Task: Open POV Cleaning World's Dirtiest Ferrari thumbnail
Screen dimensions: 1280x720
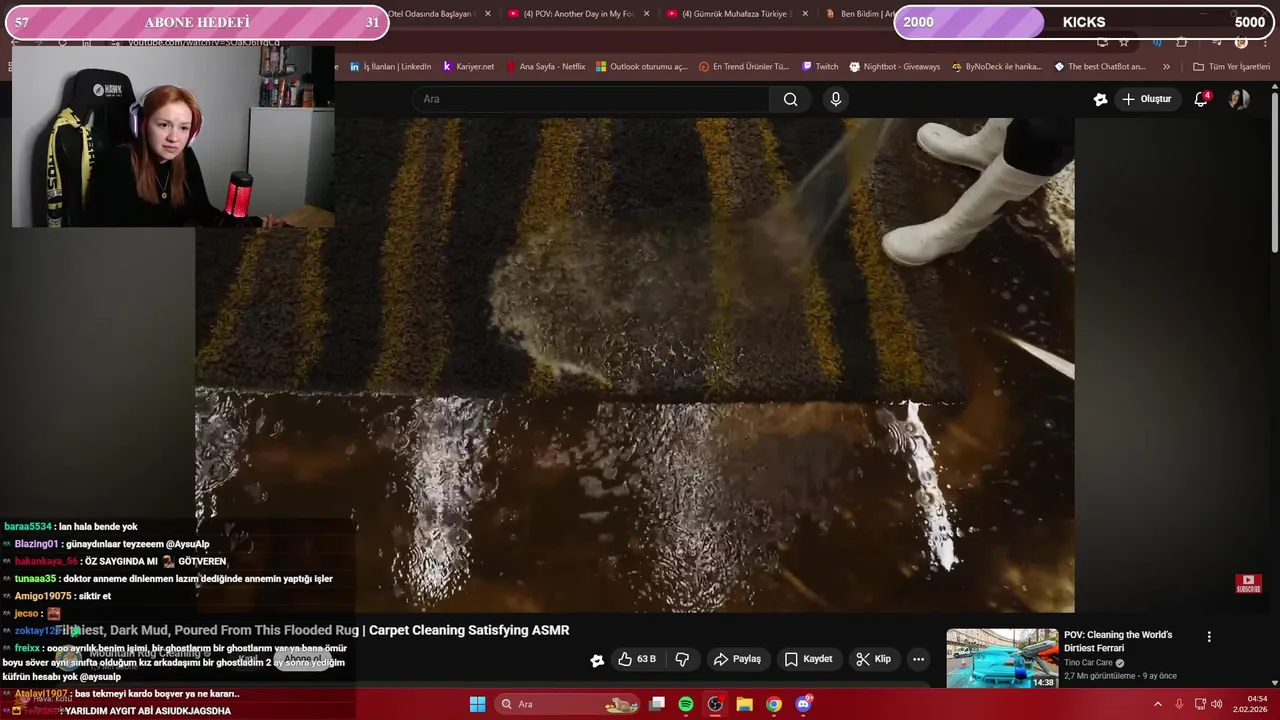Action: click(1002, 658)
